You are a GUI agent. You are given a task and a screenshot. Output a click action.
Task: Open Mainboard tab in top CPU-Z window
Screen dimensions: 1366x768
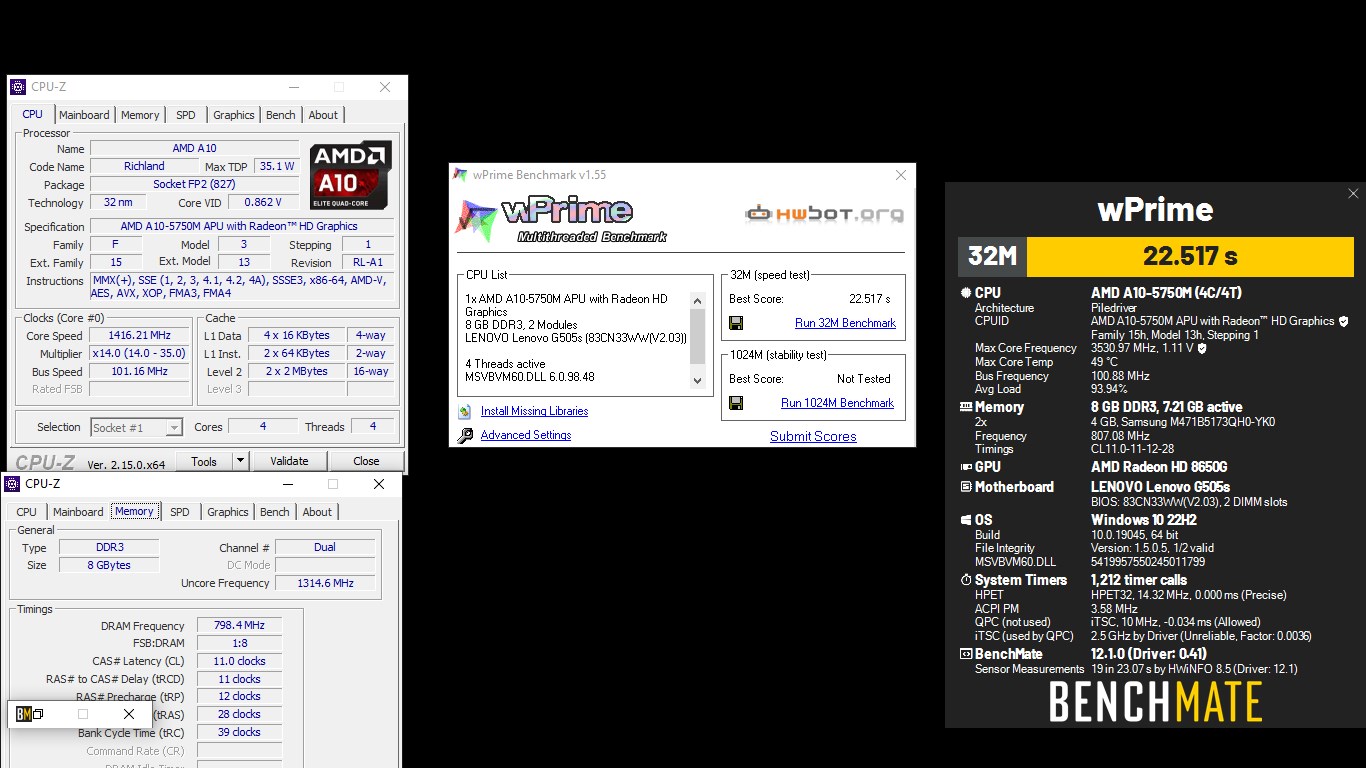[84, 115]
